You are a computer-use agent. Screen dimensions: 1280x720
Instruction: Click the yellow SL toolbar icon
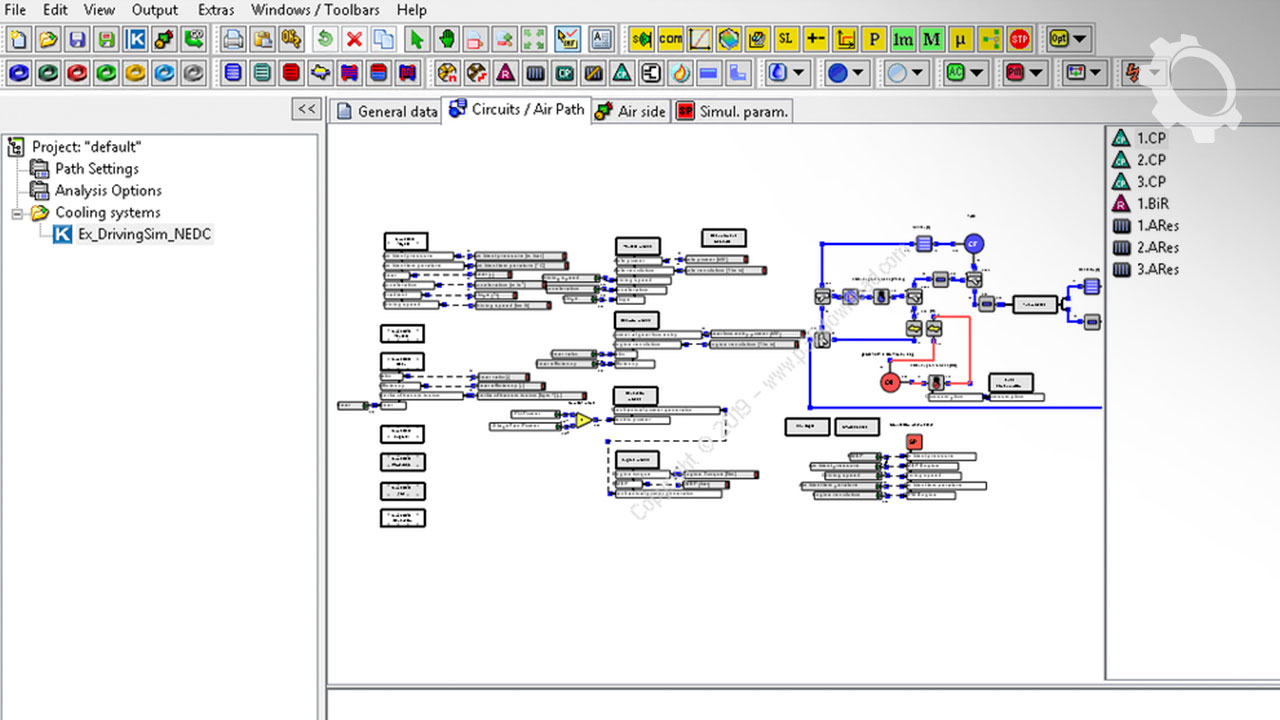[x=786, y=40]
